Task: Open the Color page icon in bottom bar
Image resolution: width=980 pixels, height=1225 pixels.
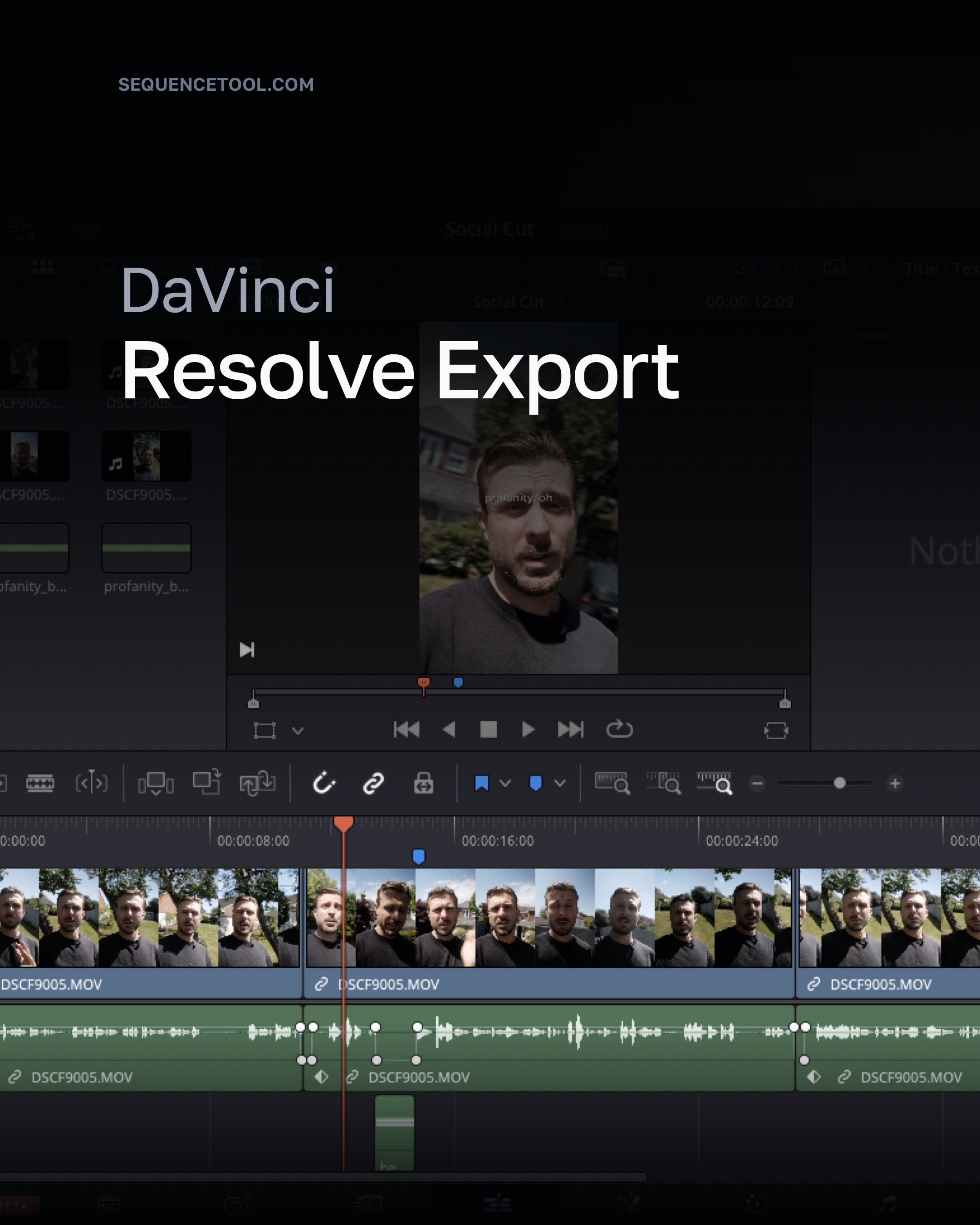Action: pyautogui.click(x=757, y=1203)
